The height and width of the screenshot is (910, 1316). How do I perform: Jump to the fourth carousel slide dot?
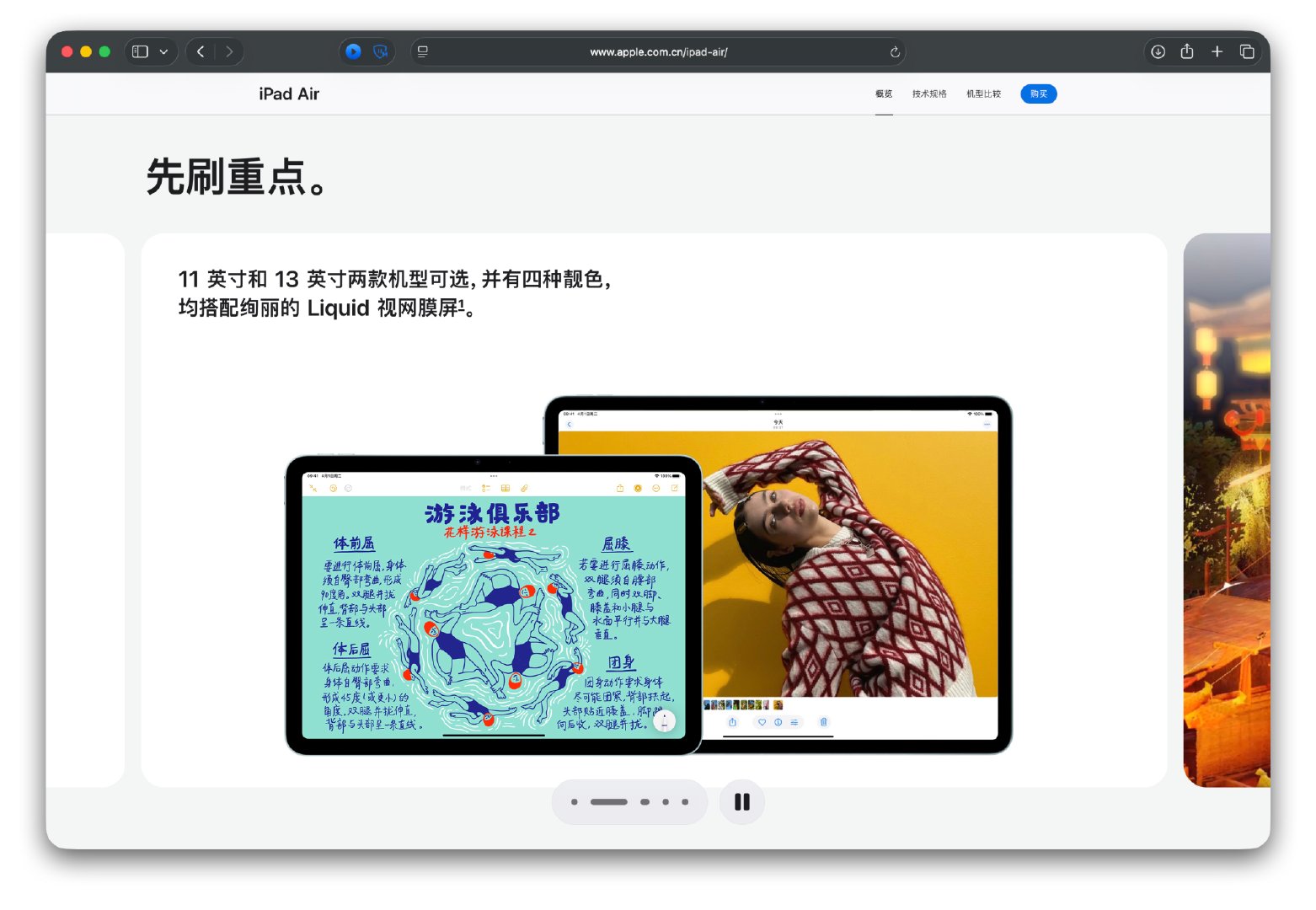666,802
